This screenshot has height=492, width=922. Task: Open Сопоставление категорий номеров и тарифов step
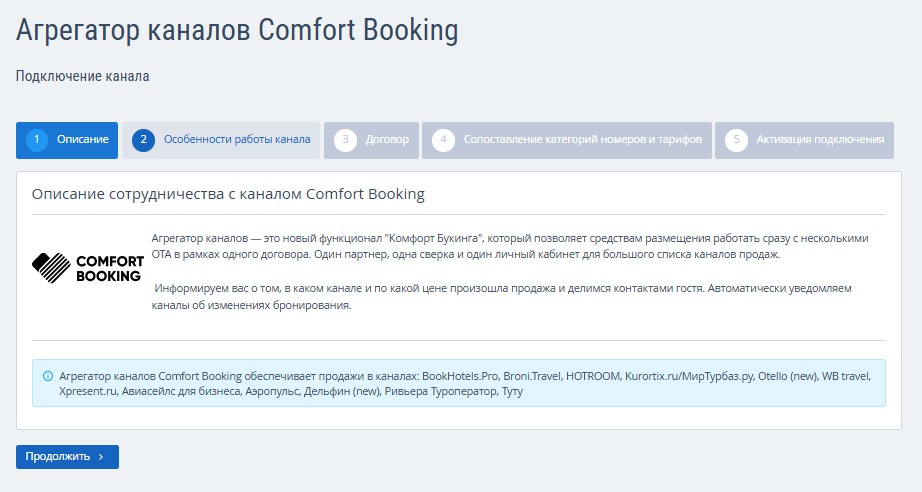pyautogui.click(x=583, y=140)
